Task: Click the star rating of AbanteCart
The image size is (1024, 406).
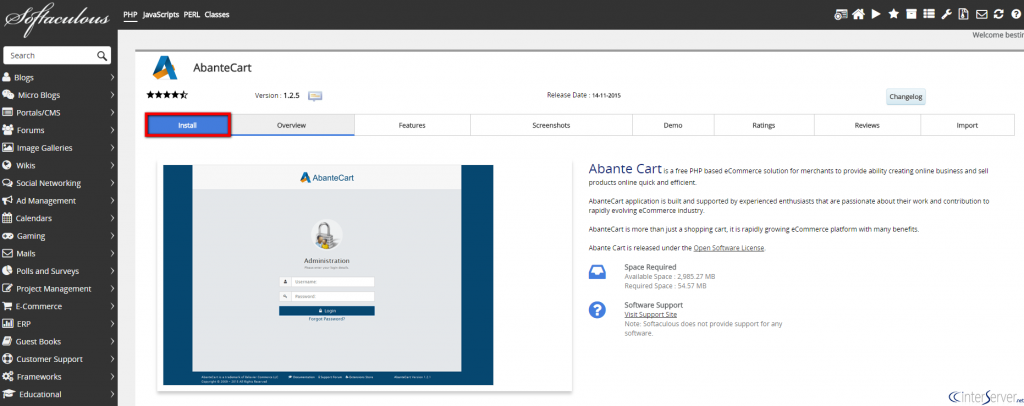Action: click(x=167, y=95)
